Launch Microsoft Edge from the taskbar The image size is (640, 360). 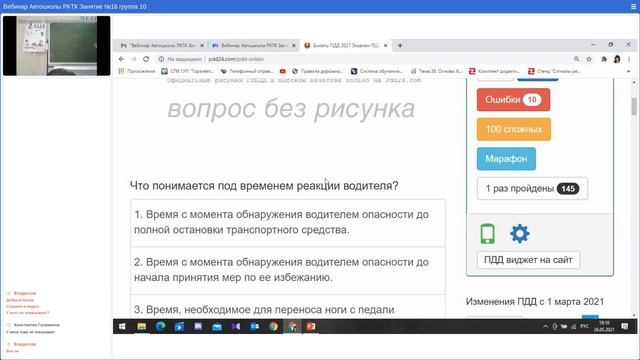tap(160, 327)
